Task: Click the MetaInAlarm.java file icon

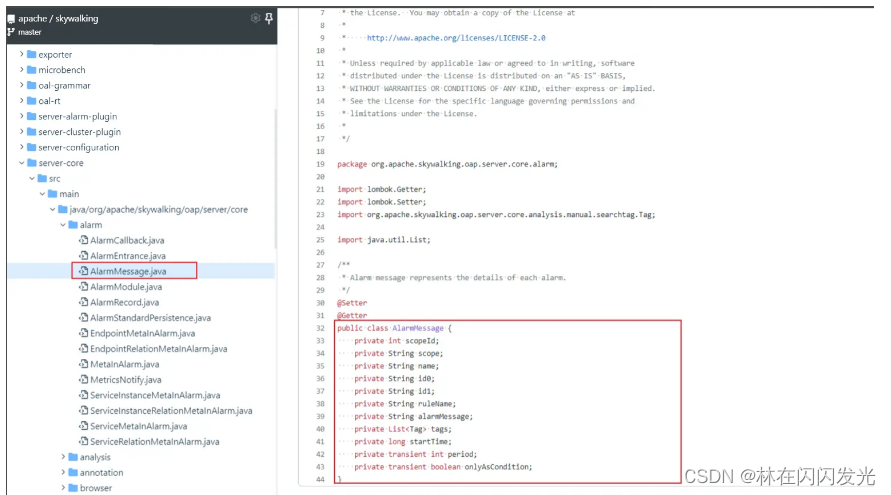Action: [84, 364]
